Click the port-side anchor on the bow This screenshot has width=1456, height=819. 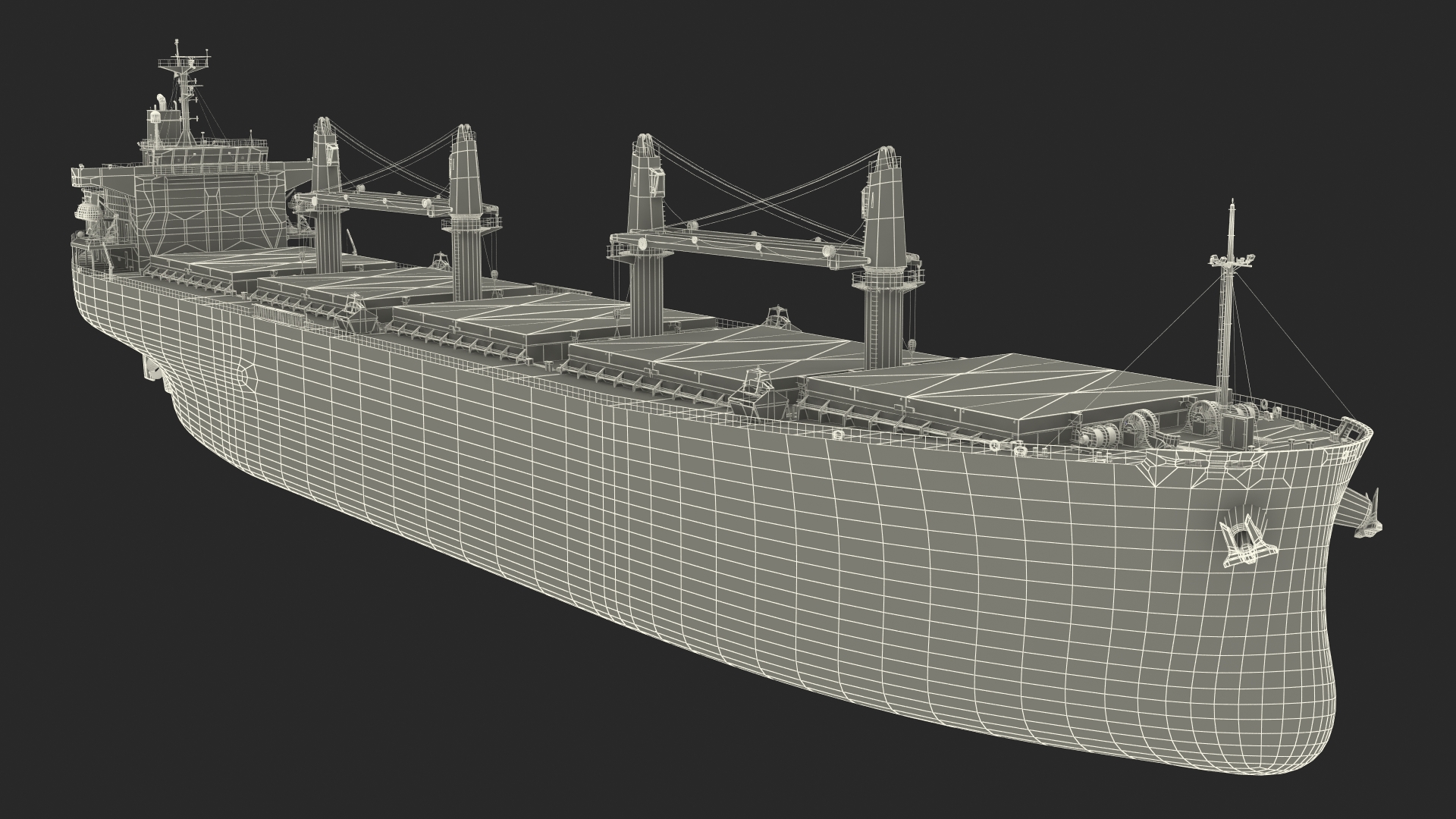[x=1244, y=542]
